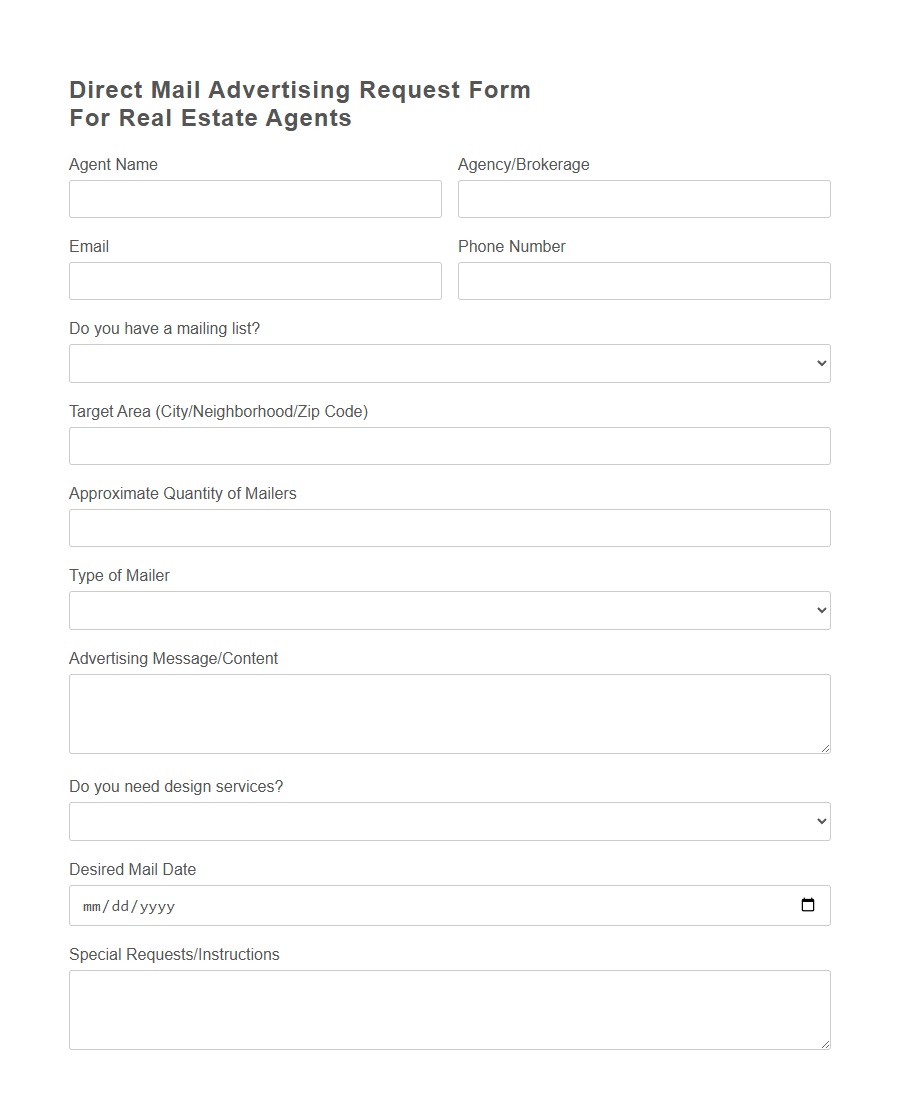Click the Approximate Quantity of Mailers field

tap(449, 528)
